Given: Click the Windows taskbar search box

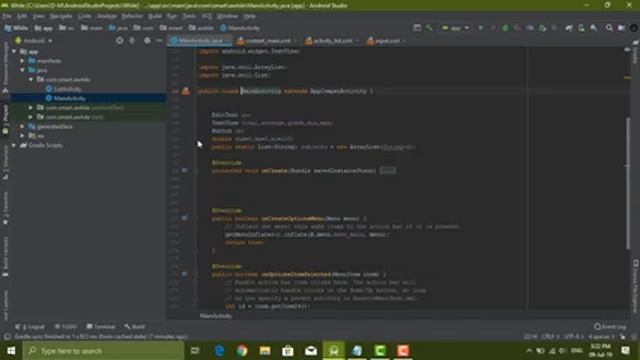Looking at the screenshot, I should click(x=103, y=351).
